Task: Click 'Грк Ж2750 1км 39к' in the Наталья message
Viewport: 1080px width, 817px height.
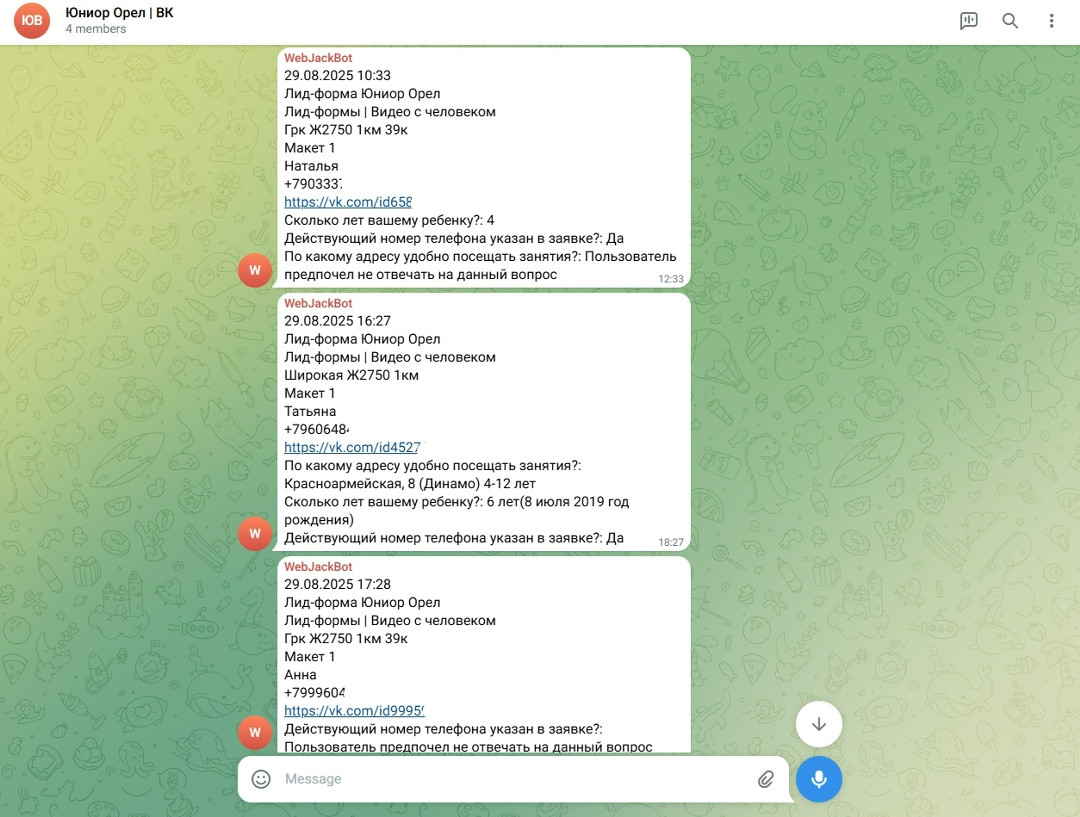Action: [x=346, y=130]
